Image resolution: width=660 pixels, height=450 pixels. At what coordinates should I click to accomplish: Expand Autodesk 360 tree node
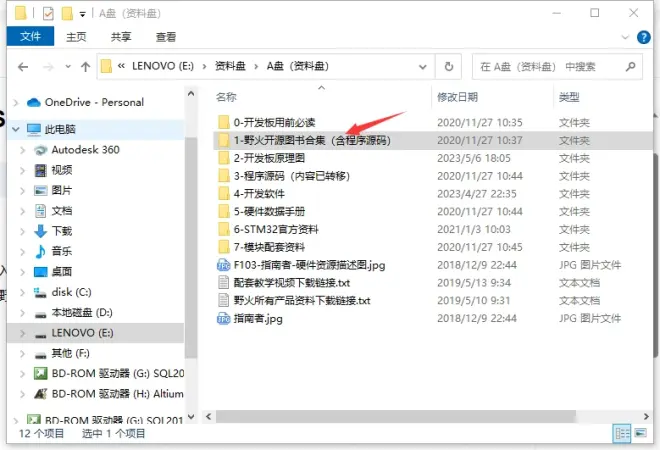[22, 150]
